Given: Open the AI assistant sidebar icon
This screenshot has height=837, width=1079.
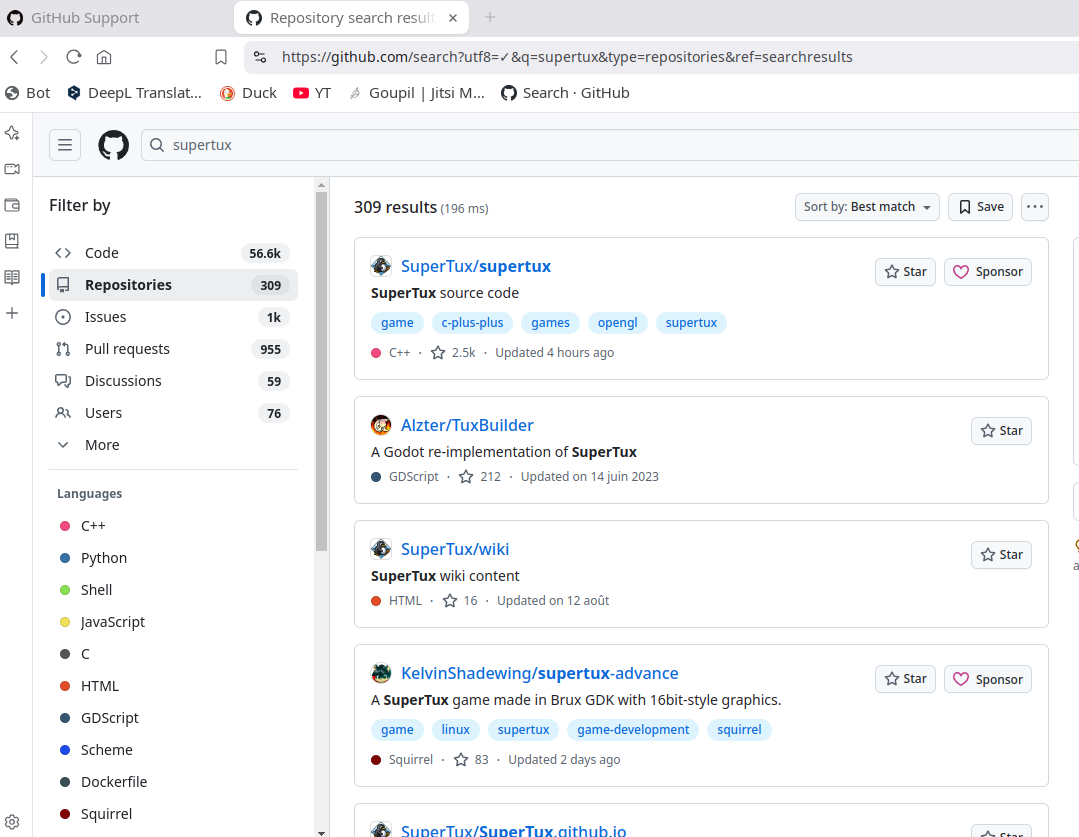Looking at the screenshot, I should 12,133.
